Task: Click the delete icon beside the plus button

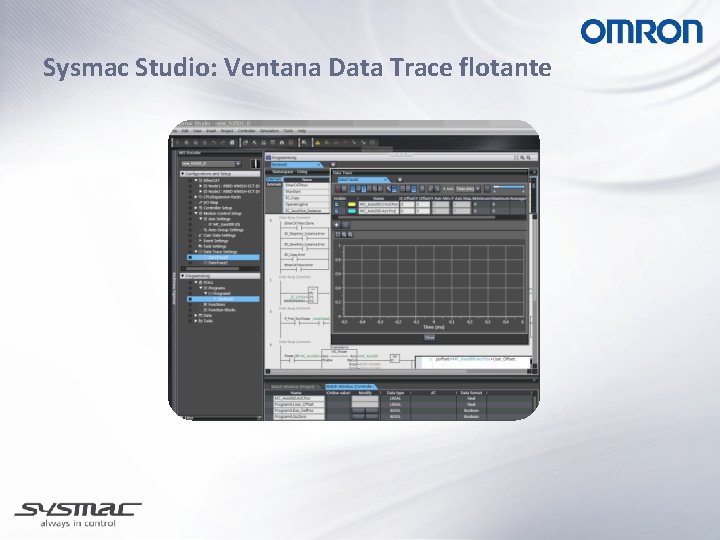Action: pos(346,225)
